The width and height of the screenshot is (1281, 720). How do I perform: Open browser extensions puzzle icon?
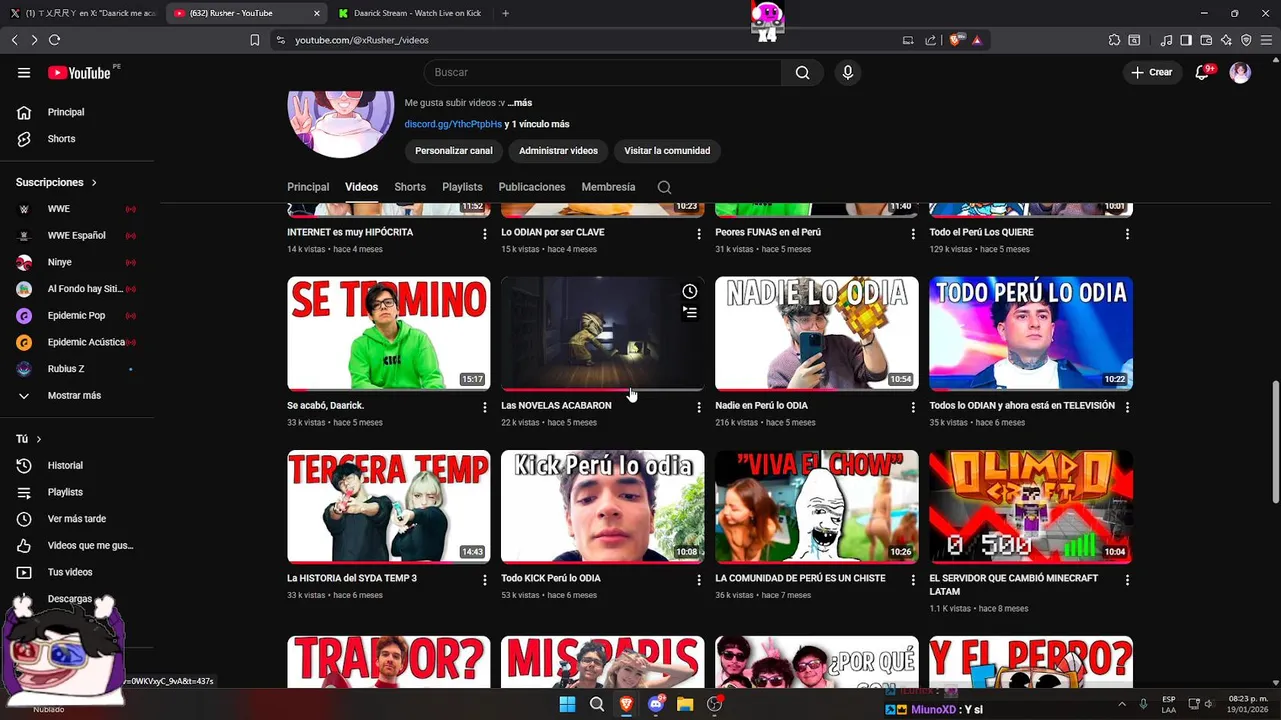point(1114,40)
